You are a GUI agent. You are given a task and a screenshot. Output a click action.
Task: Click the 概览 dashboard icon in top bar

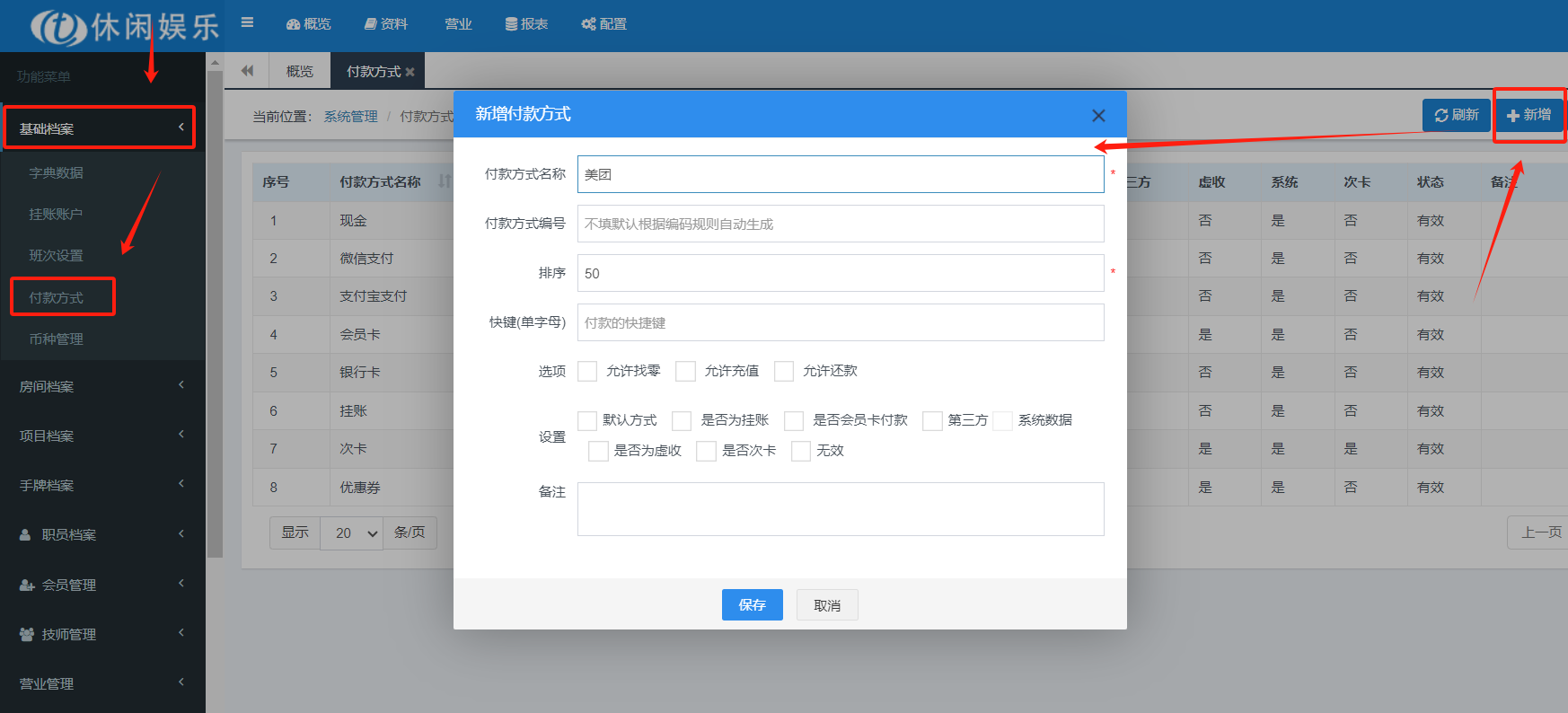[x=293, y=24]
